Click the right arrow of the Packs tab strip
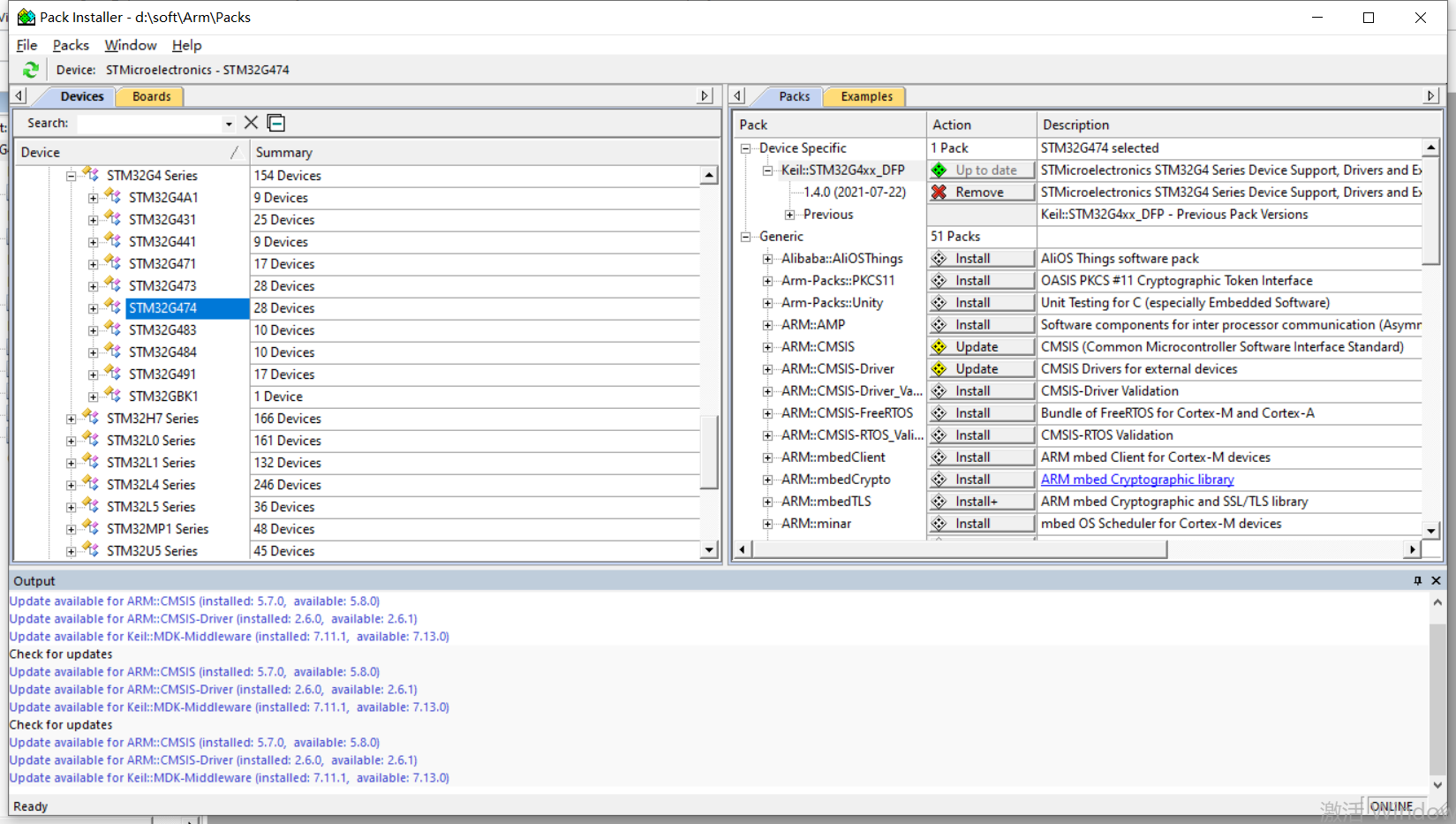The width and height of the screenshot is (1456, 824). pyautogui.click(x=1431, y=95)
